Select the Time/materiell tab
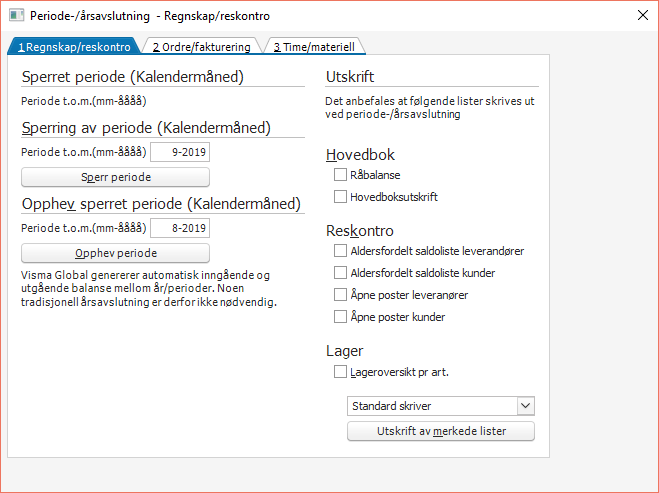 [313, 46]
